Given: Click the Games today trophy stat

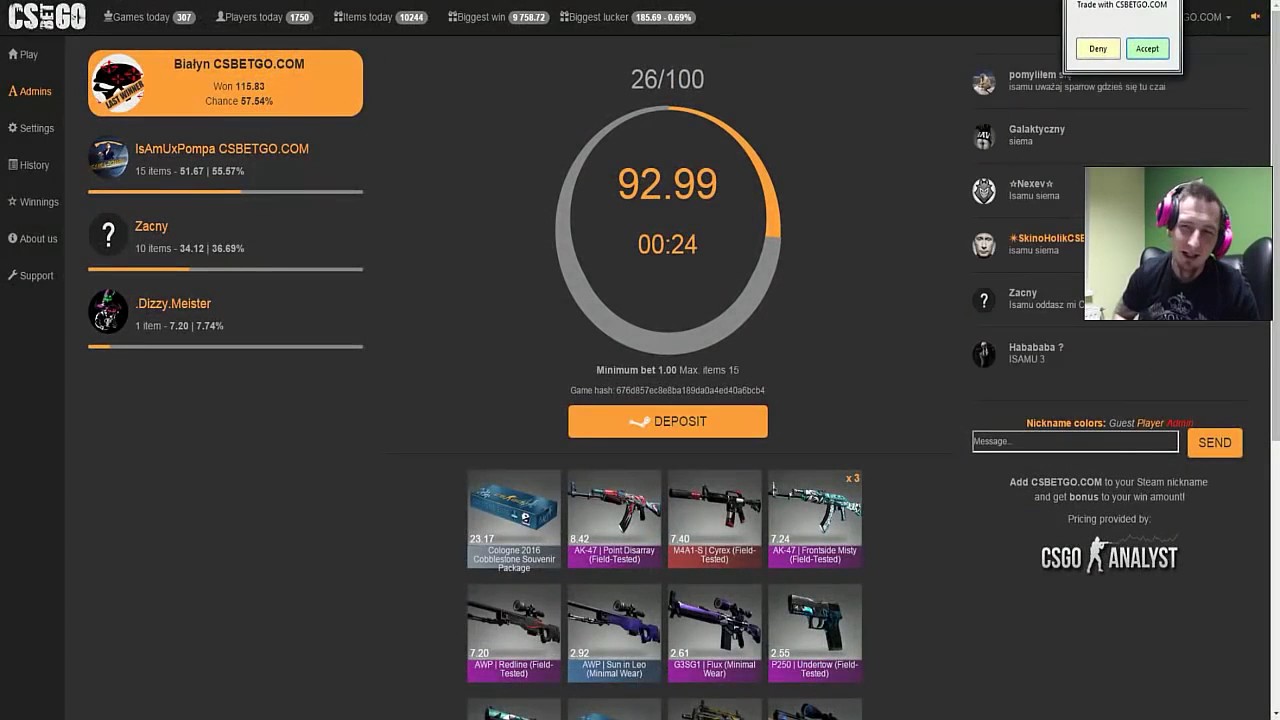Looking at the screenshot, I should coord(149,17).
